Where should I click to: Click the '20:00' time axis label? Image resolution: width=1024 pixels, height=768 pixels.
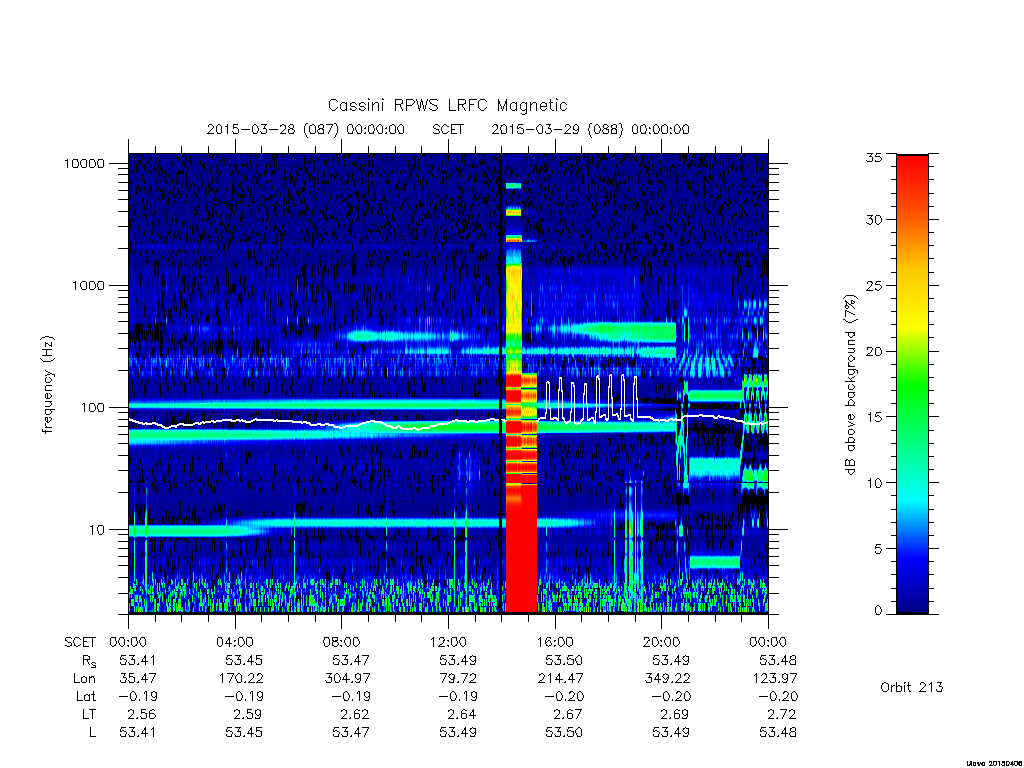(662, 642)
